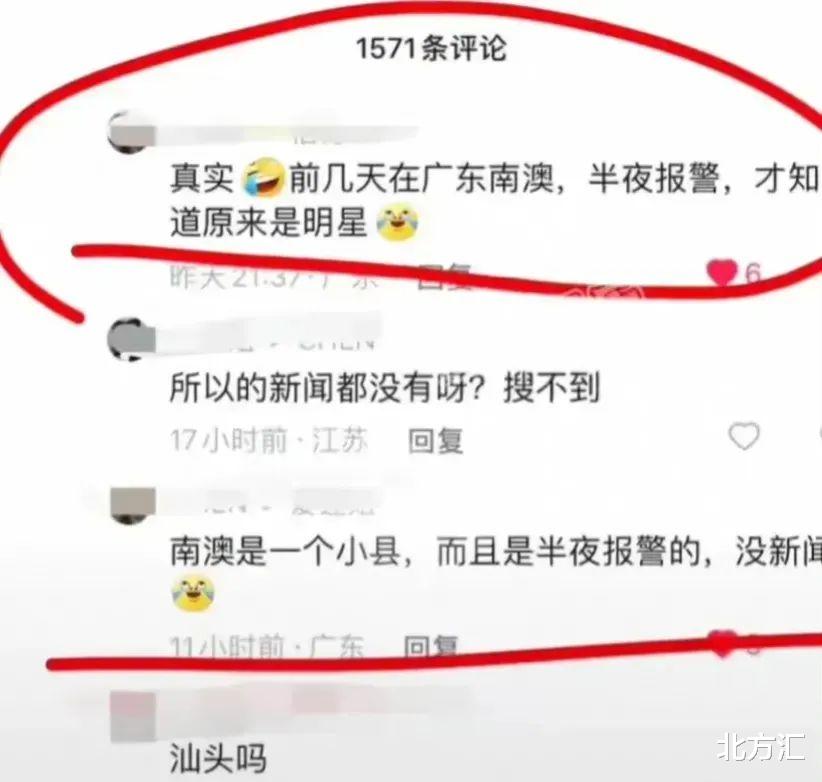Tap the blurred username of the first commenter
Viewport: 822px width, 782px height.
tap(287, 135)
